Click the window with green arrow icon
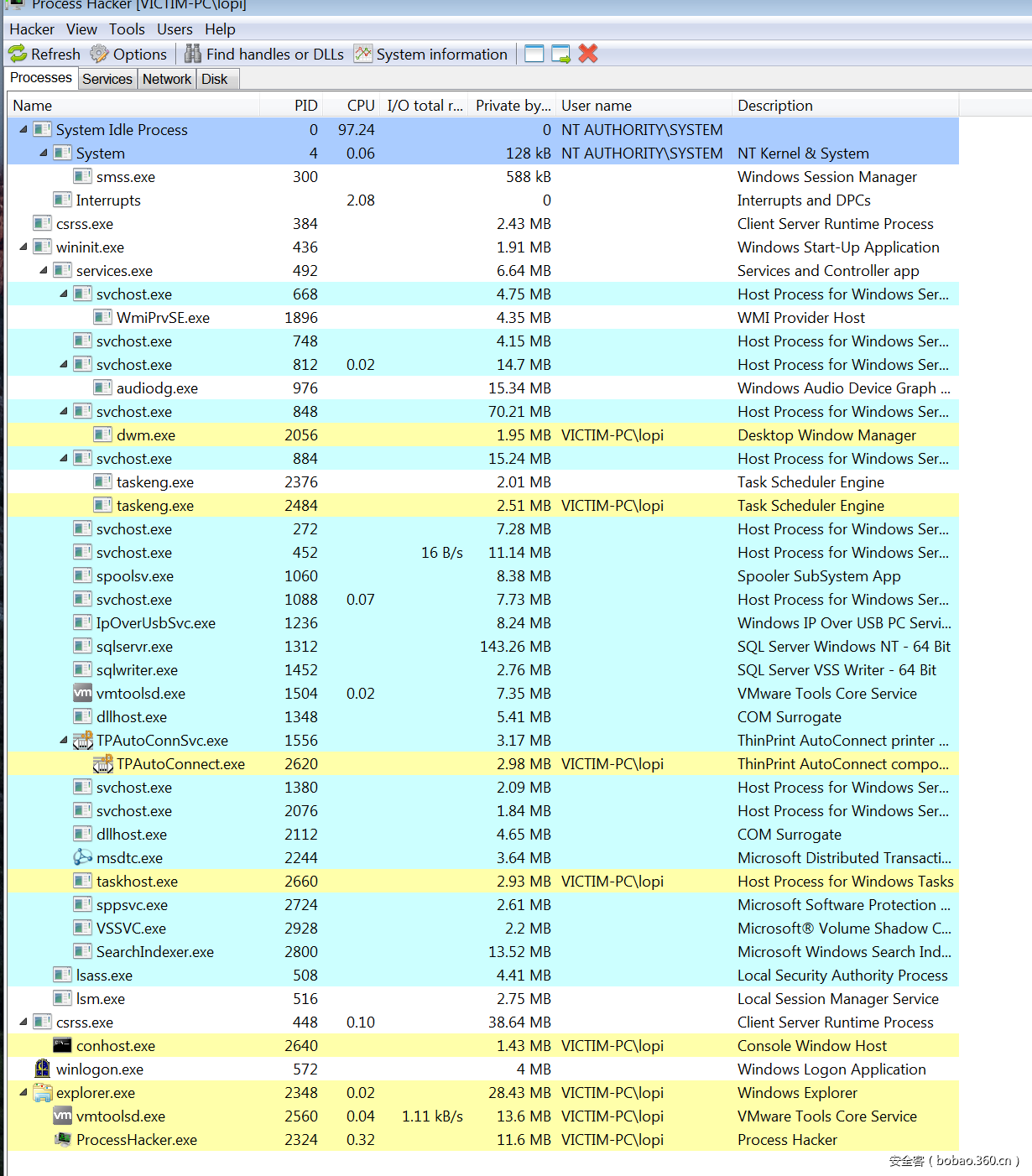Screen dimensions: 1032x1176 [560, 55]
